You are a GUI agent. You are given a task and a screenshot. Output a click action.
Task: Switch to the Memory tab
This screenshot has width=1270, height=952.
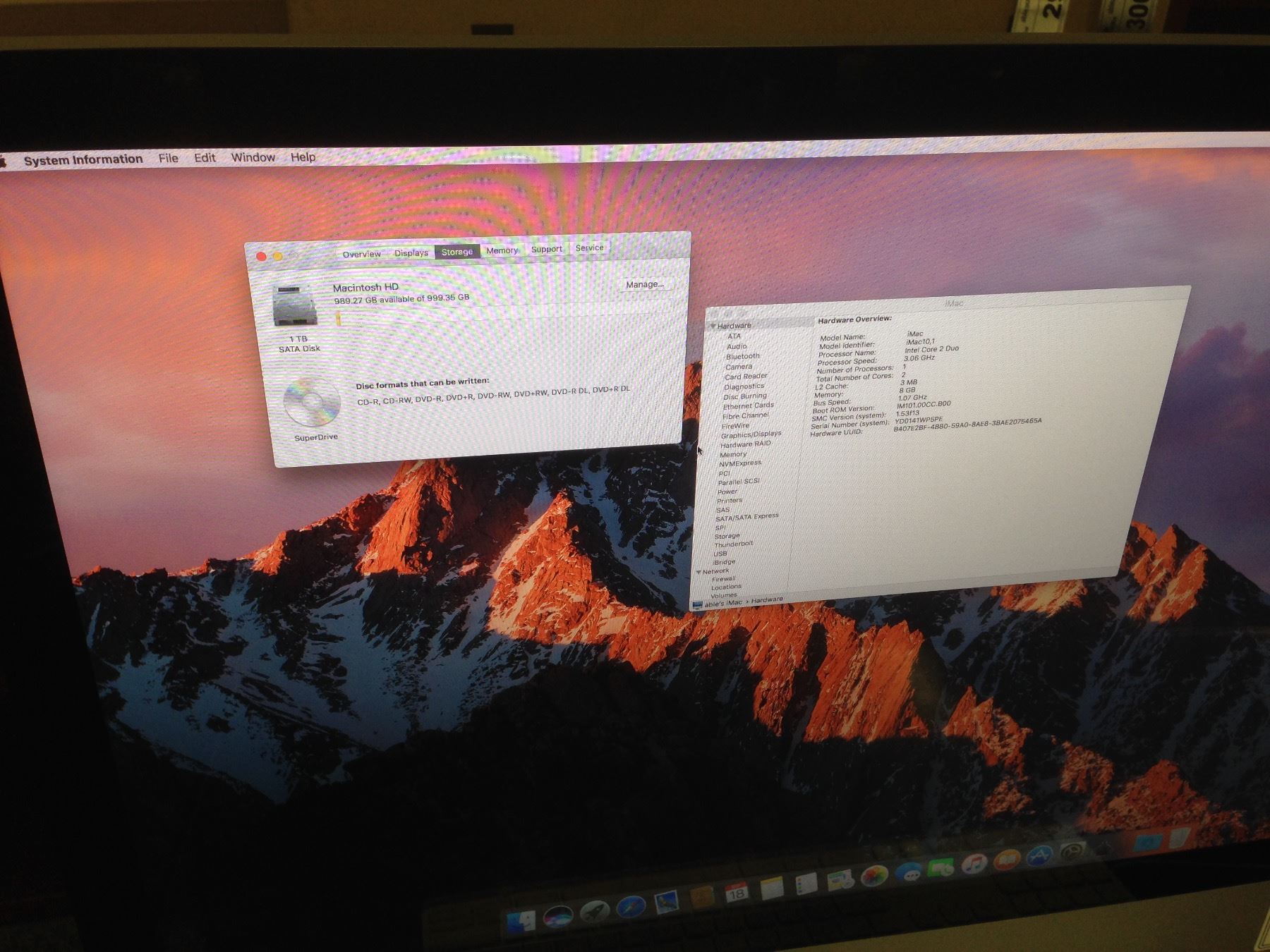click(x=502, y=250)
